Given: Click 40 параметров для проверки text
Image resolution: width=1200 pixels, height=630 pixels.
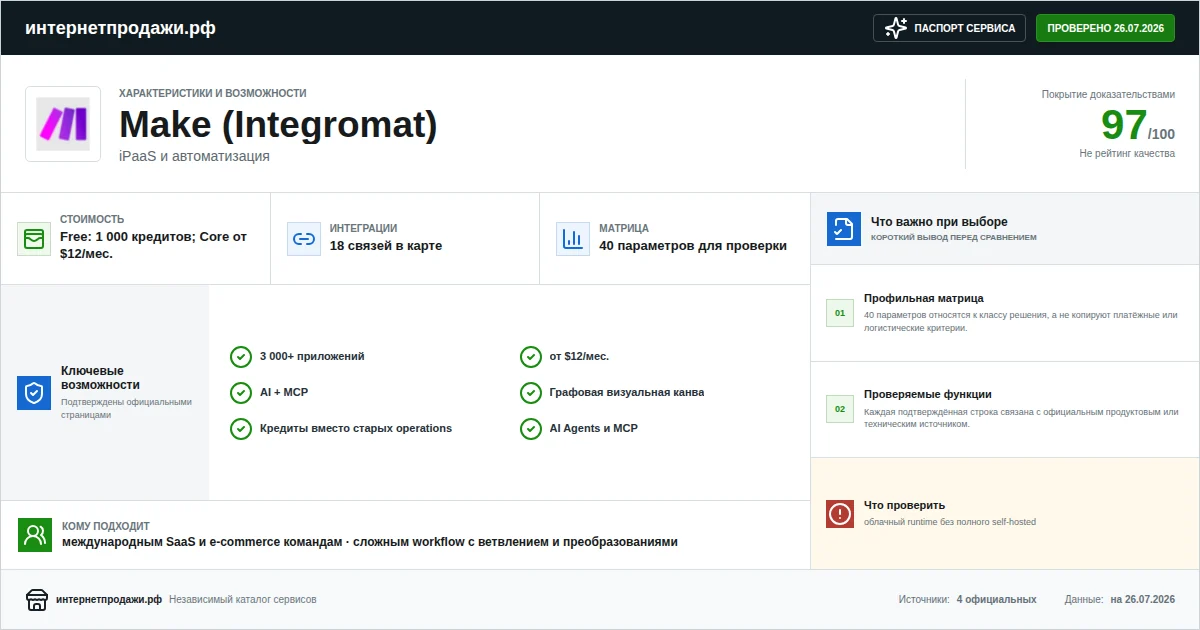Looking at the screenshot, I should pos(693,246).
